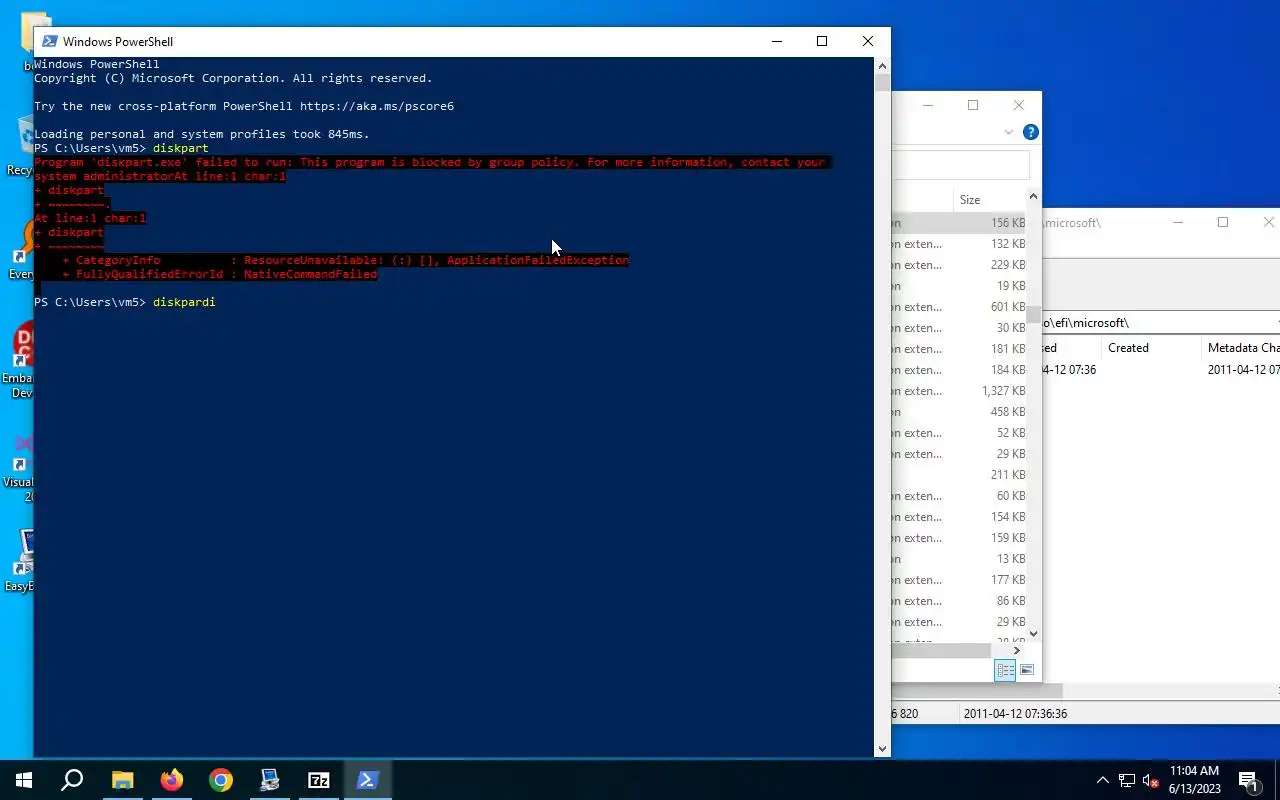
Task: Open Explorer help question-mark icon
Action: [x=1030, y=132]
